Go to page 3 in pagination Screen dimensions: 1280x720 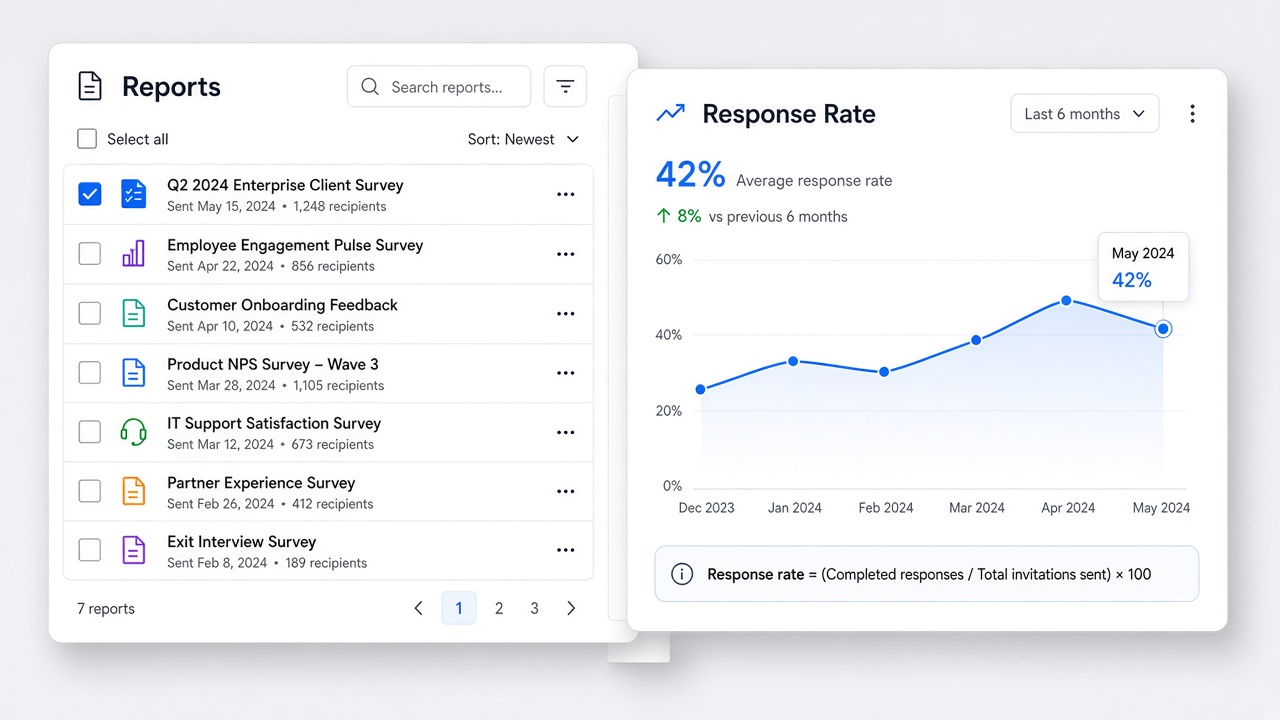535,608
